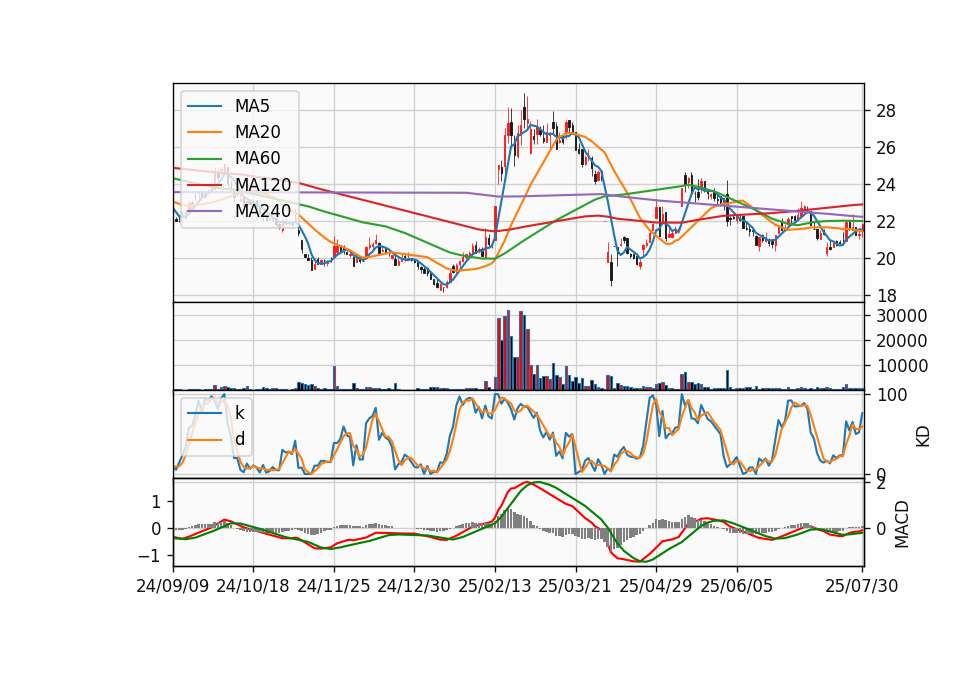Click the orange MA20 legend line sample
The width and height of the screenshot is (960, 690).
[x=204, y=133]
